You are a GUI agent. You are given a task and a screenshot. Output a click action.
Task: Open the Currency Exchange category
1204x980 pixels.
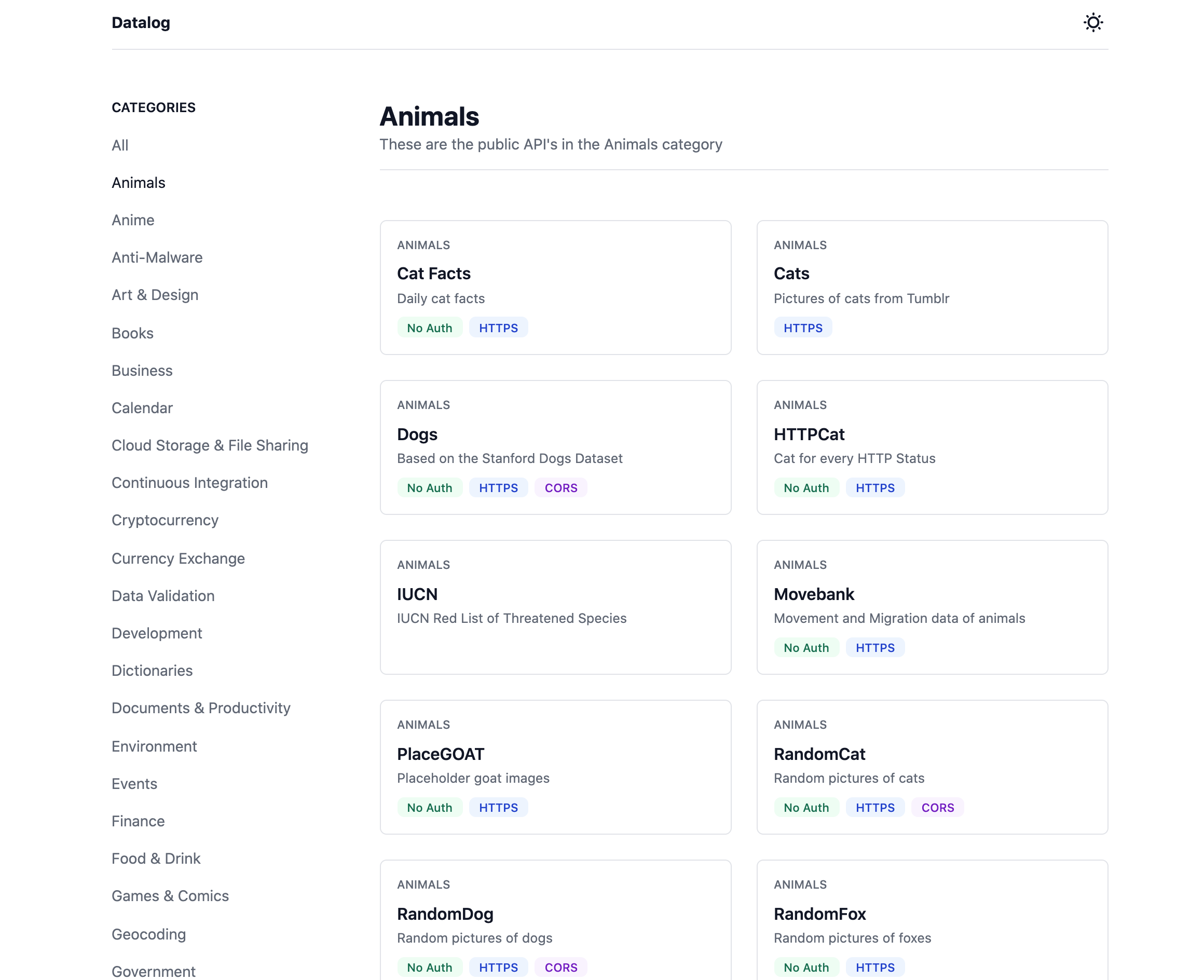(178, 559)
